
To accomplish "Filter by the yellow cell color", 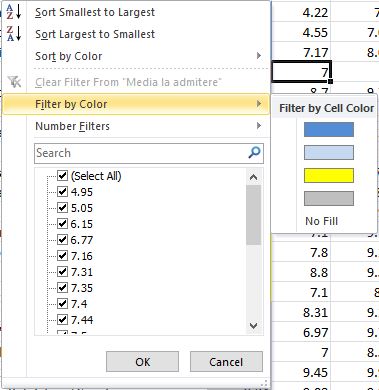I will (329, 175).
